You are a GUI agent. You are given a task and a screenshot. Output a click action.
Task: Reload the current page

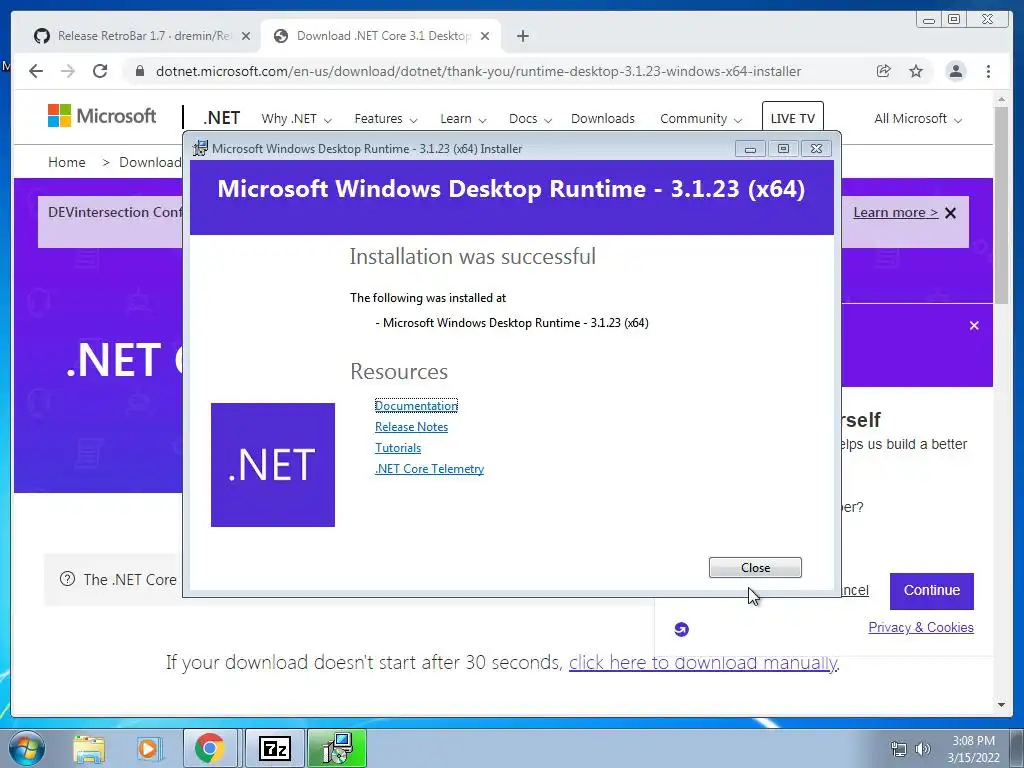pos(100,71)
